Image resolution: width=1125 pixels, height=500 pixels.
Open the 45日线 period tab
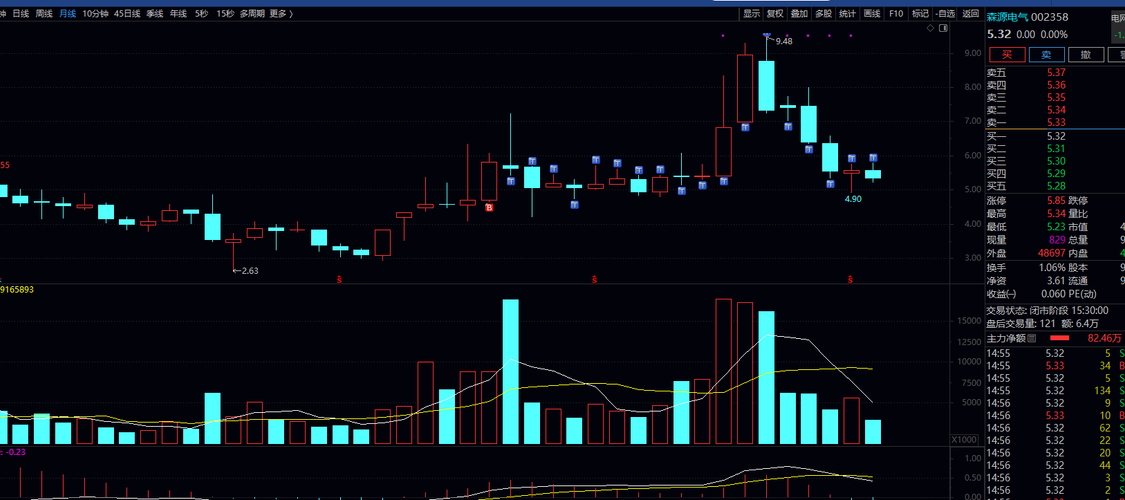point(127,13)
